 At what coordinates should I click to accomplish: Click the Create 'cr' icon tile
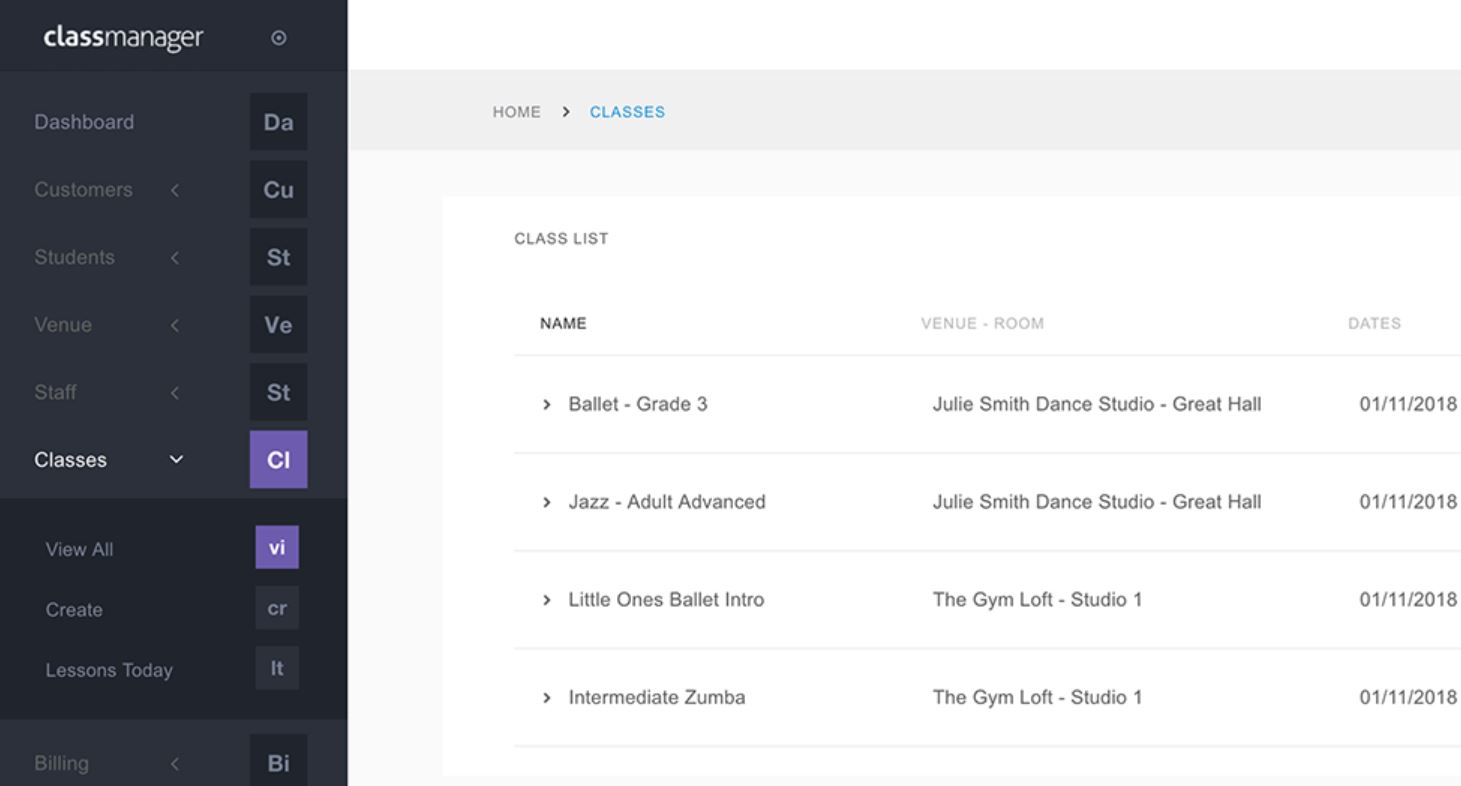[x=277, y=609]
